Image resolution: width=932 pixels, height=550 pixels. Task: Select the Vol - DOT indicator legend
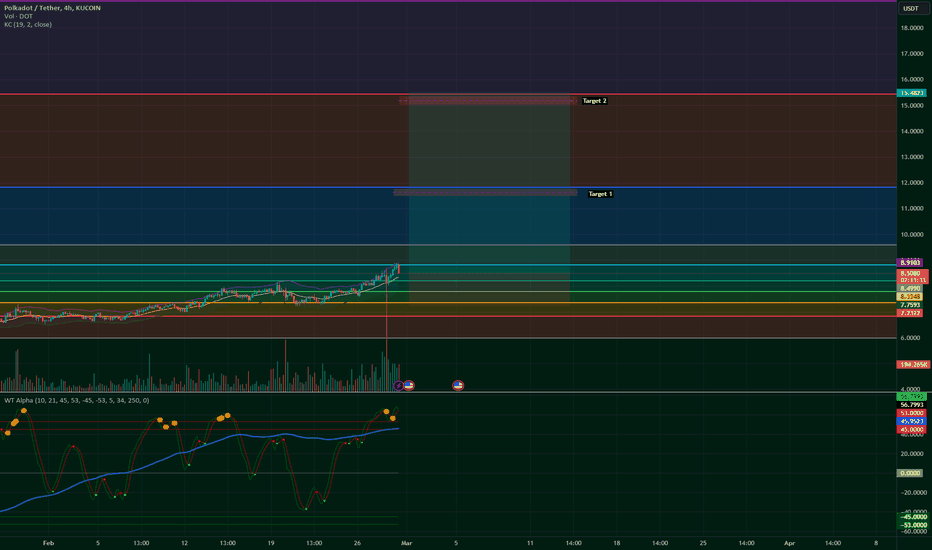pyautogui.click(x=18, y=16)
